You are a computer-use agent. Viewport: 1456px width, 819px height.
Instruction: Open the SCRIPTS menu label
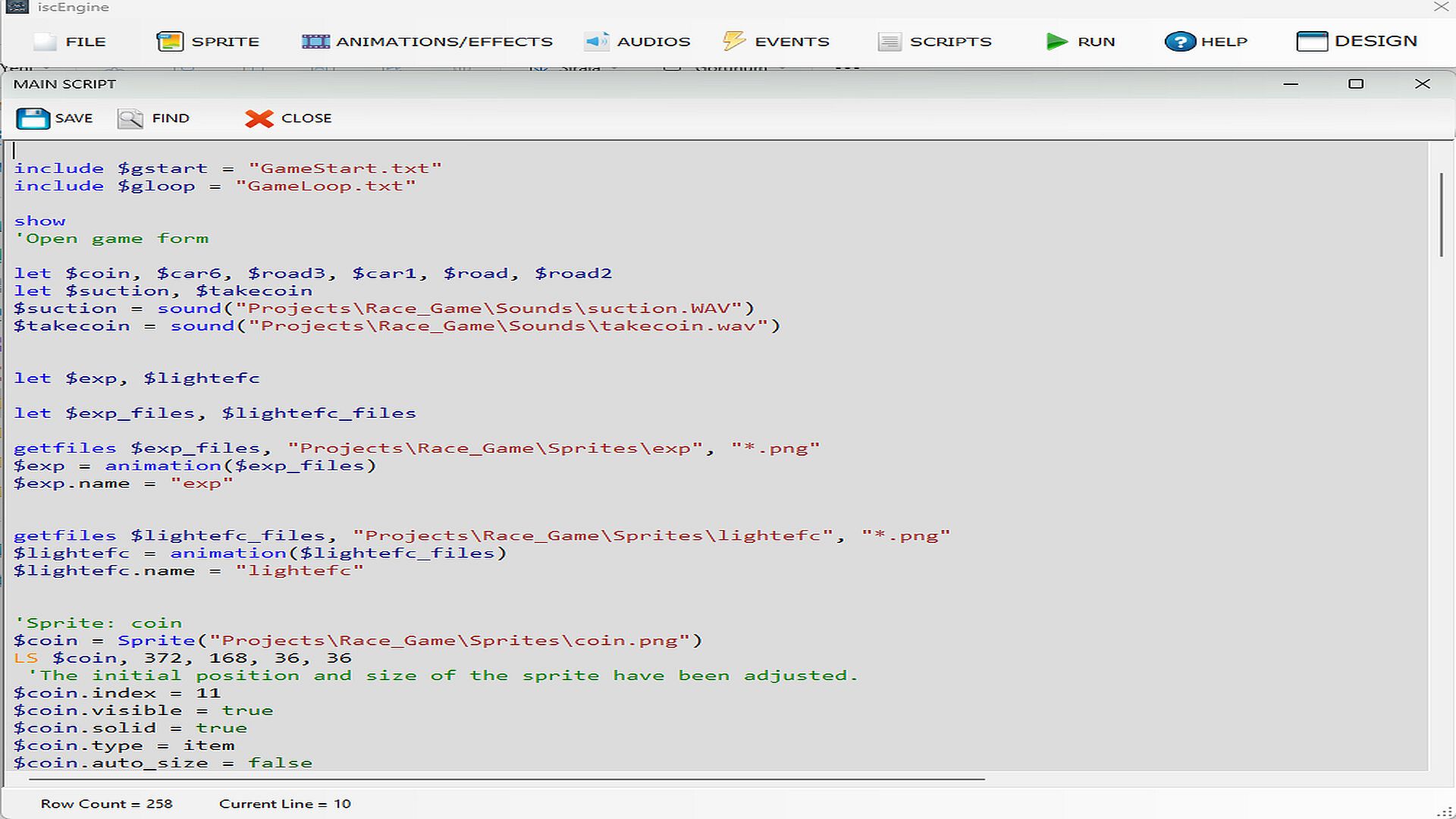coord(950,42)
